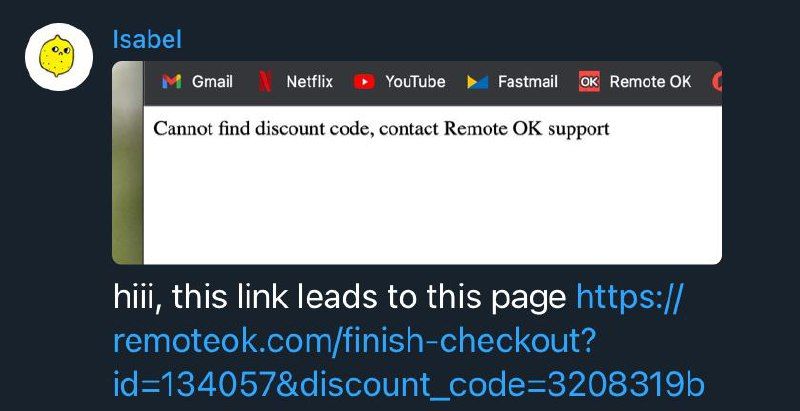Click the 'Cannot find discount code' error text

point(381,130)
